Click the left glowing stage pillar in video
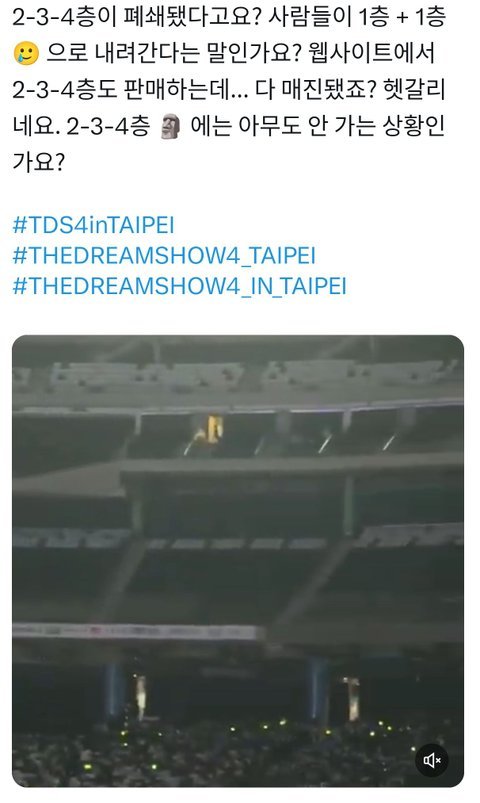 click(140, 696)
